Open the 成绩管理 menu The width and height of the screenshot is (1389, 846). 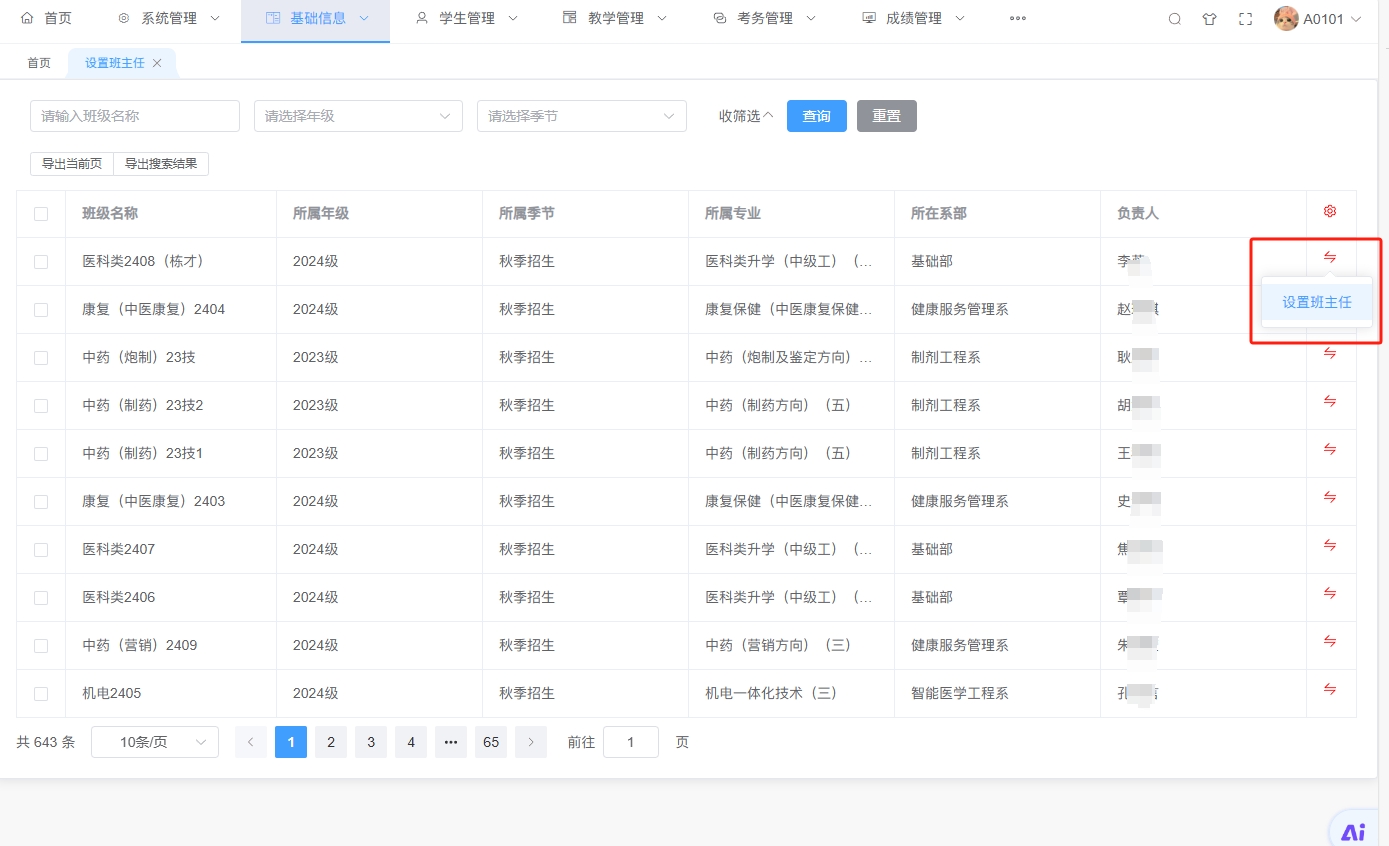pyautogui.click(x=914, y=18)
